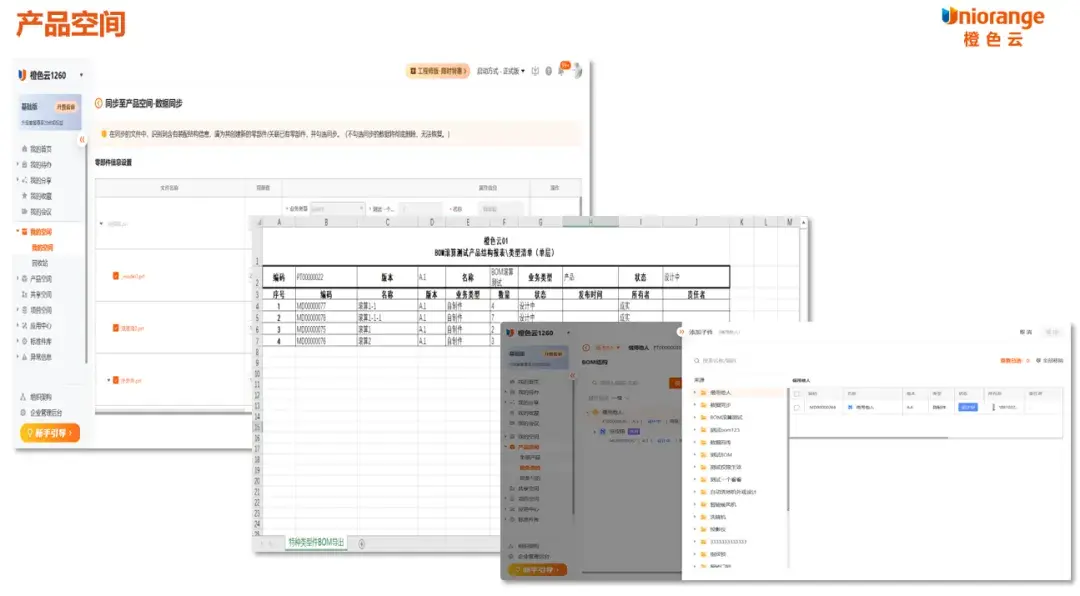Open the 启动方式 正式版 dropdown

501,71
